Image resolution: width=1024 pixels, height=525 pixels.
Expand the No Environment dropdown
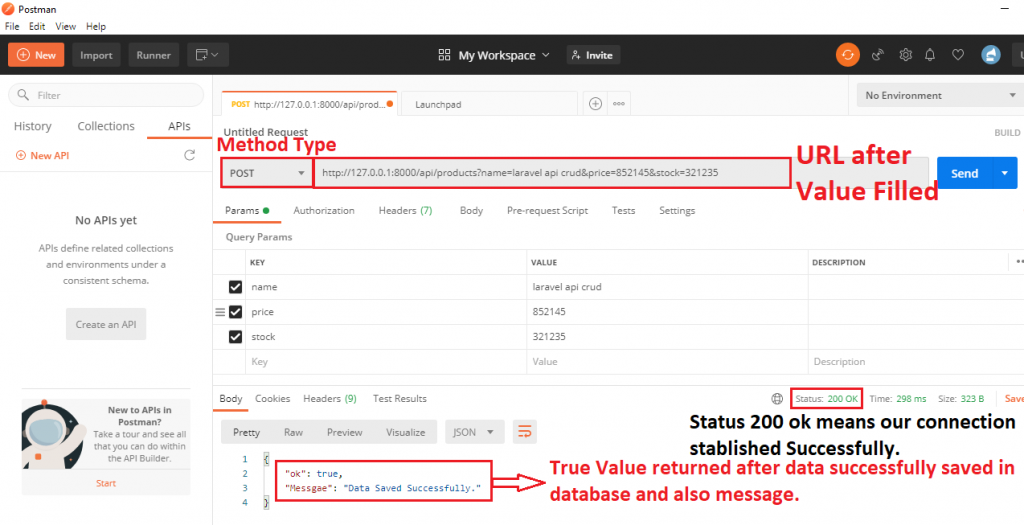coord(938,96)
